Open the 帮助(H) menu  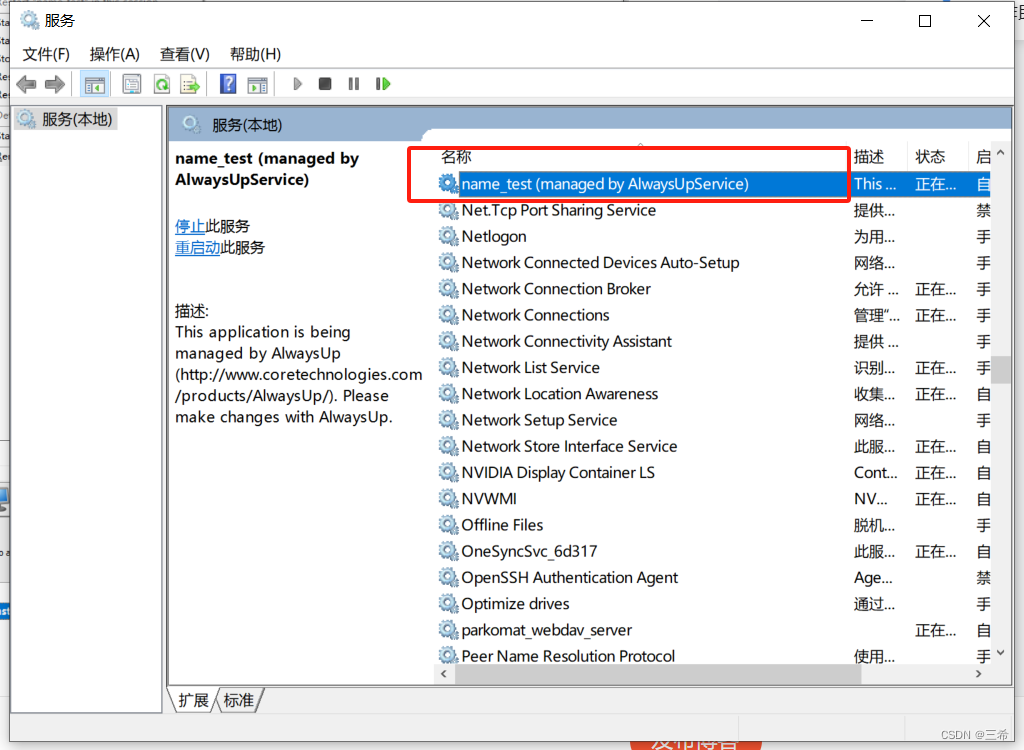pyautogui.click(x=255, y=54)
